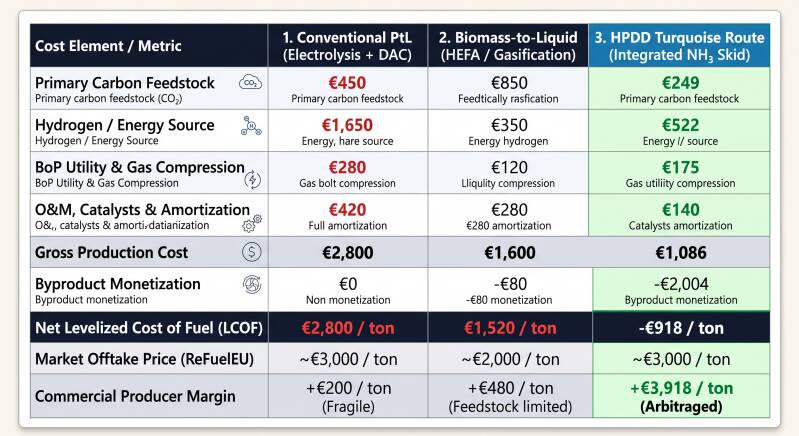Viewport: 799px width, 436px height.
Task: Click the +€3,918 / ton margin cell
Action: point(681,396)
